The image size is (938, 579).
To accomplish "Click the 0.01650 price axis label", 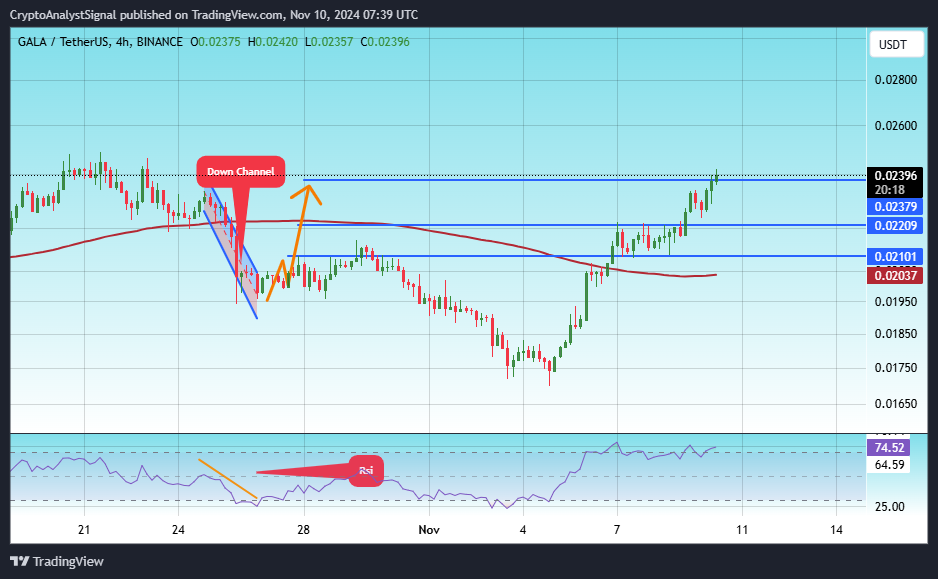I will coord(895,404).
